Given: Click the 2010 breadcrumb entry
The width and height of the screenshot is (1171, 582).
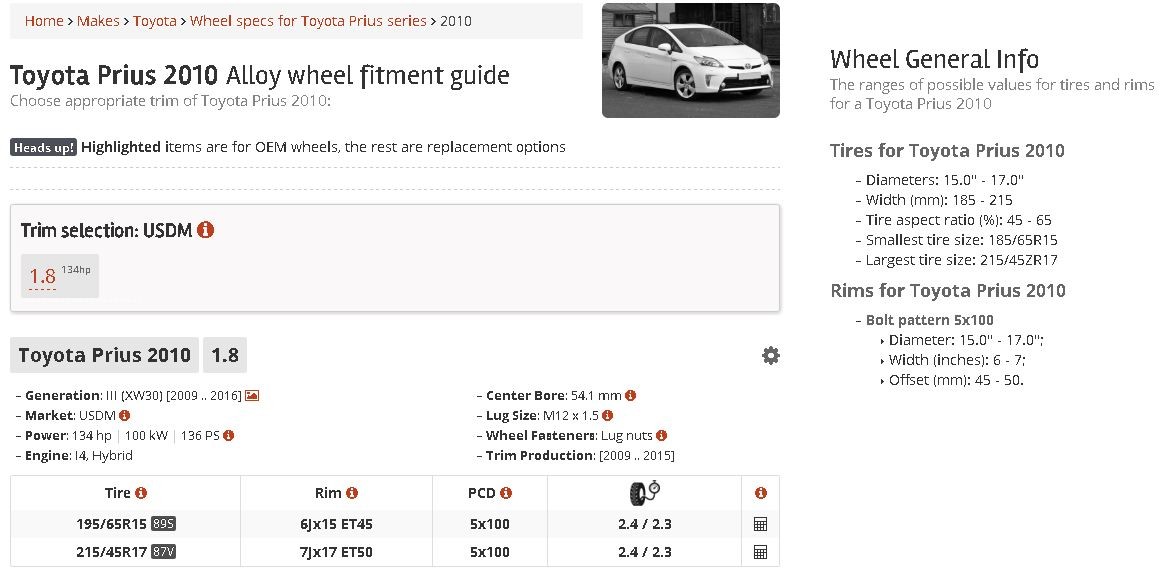Looking at the screenshot, I should [456, 21].
